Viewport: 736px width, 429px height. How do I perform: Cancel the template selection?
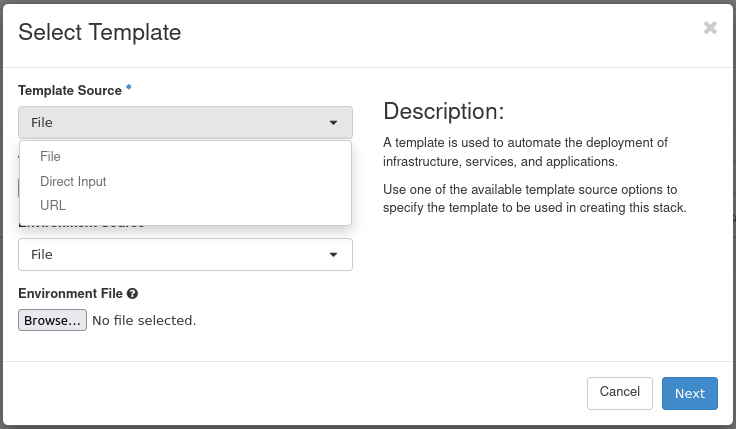pos(619,392)
